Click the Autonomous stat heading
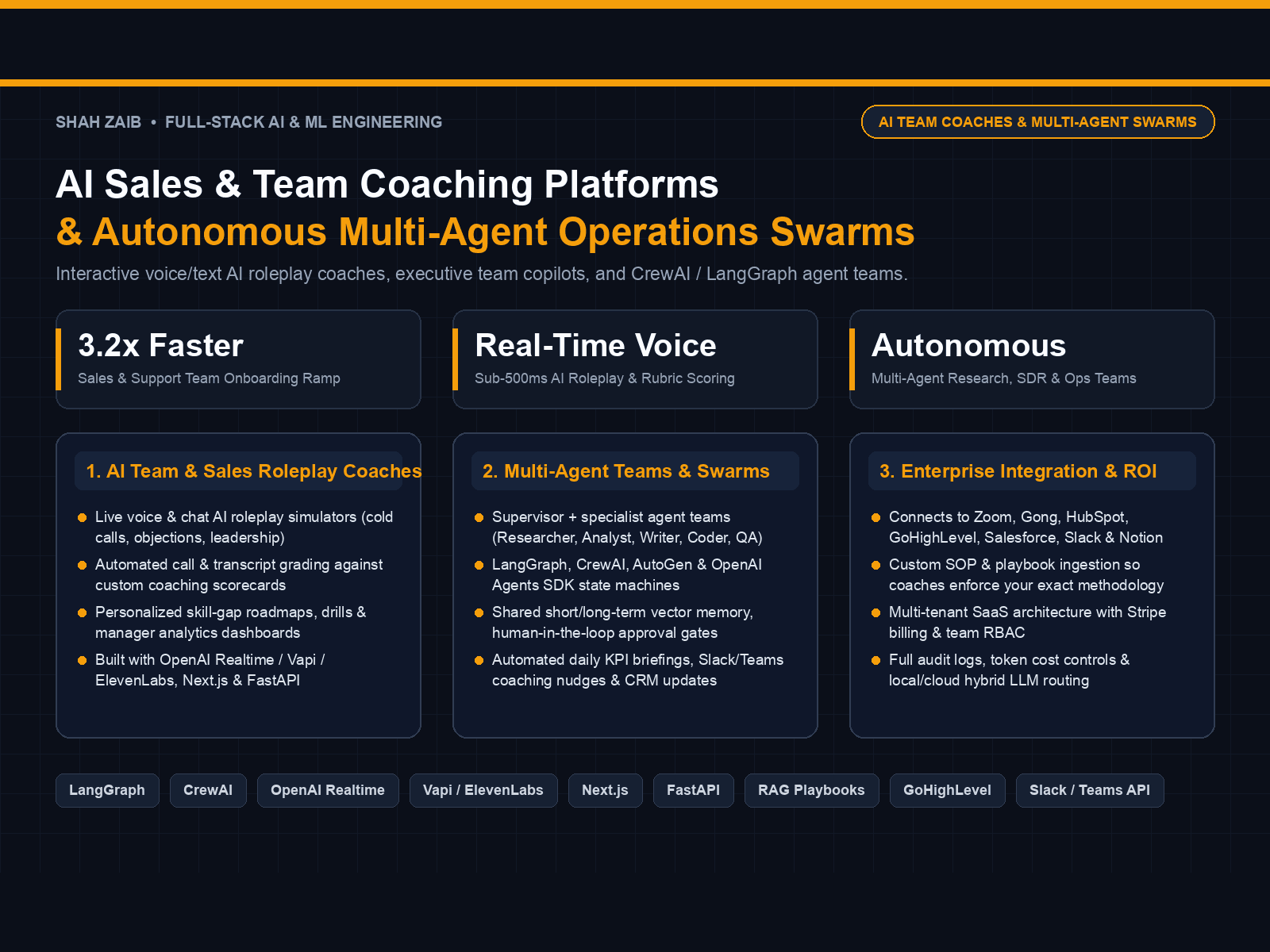The height and width of the screenshot is (952, 1270). (x=968, y=346)
